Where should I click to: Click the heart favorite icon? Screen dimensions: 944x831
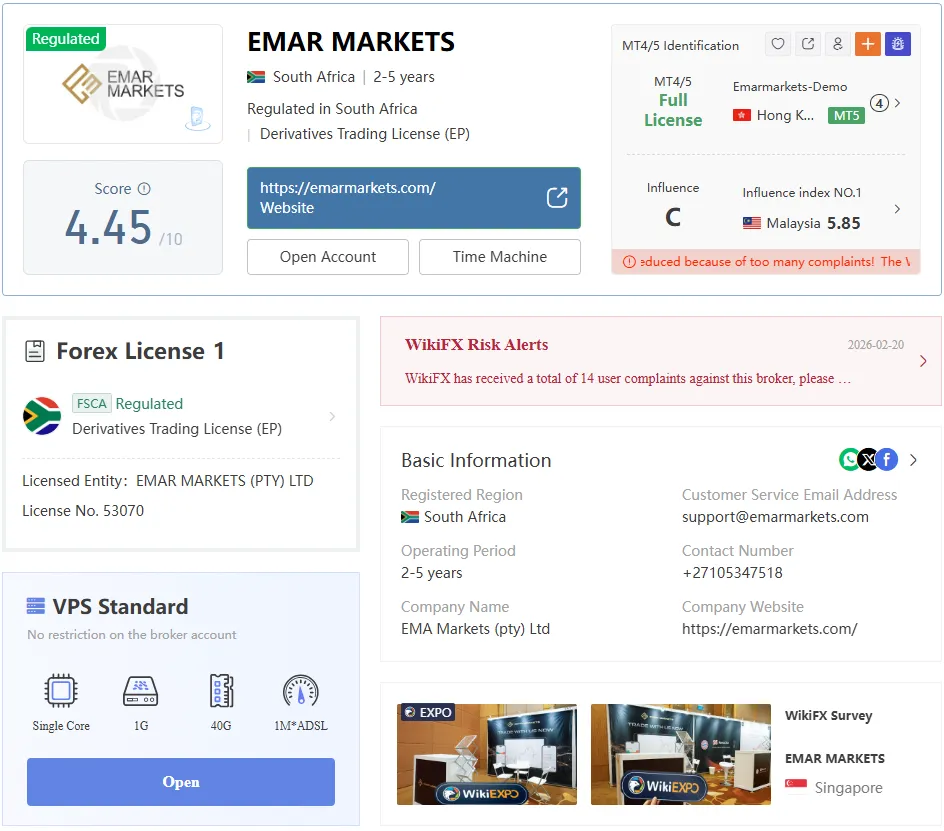click(x=778, y=44)
